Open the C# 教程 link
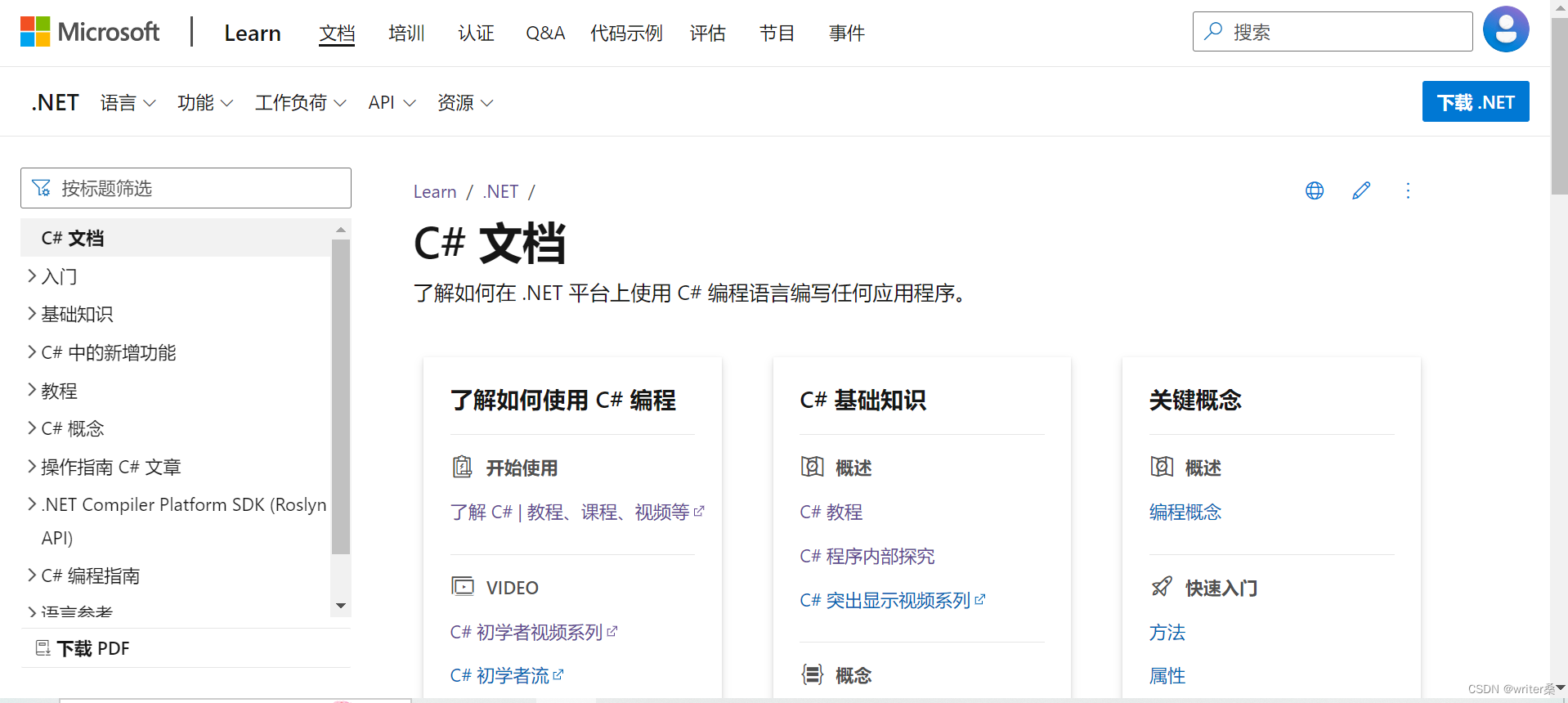The height and width of the screenshot is (703, 1568). coord(831,512)
